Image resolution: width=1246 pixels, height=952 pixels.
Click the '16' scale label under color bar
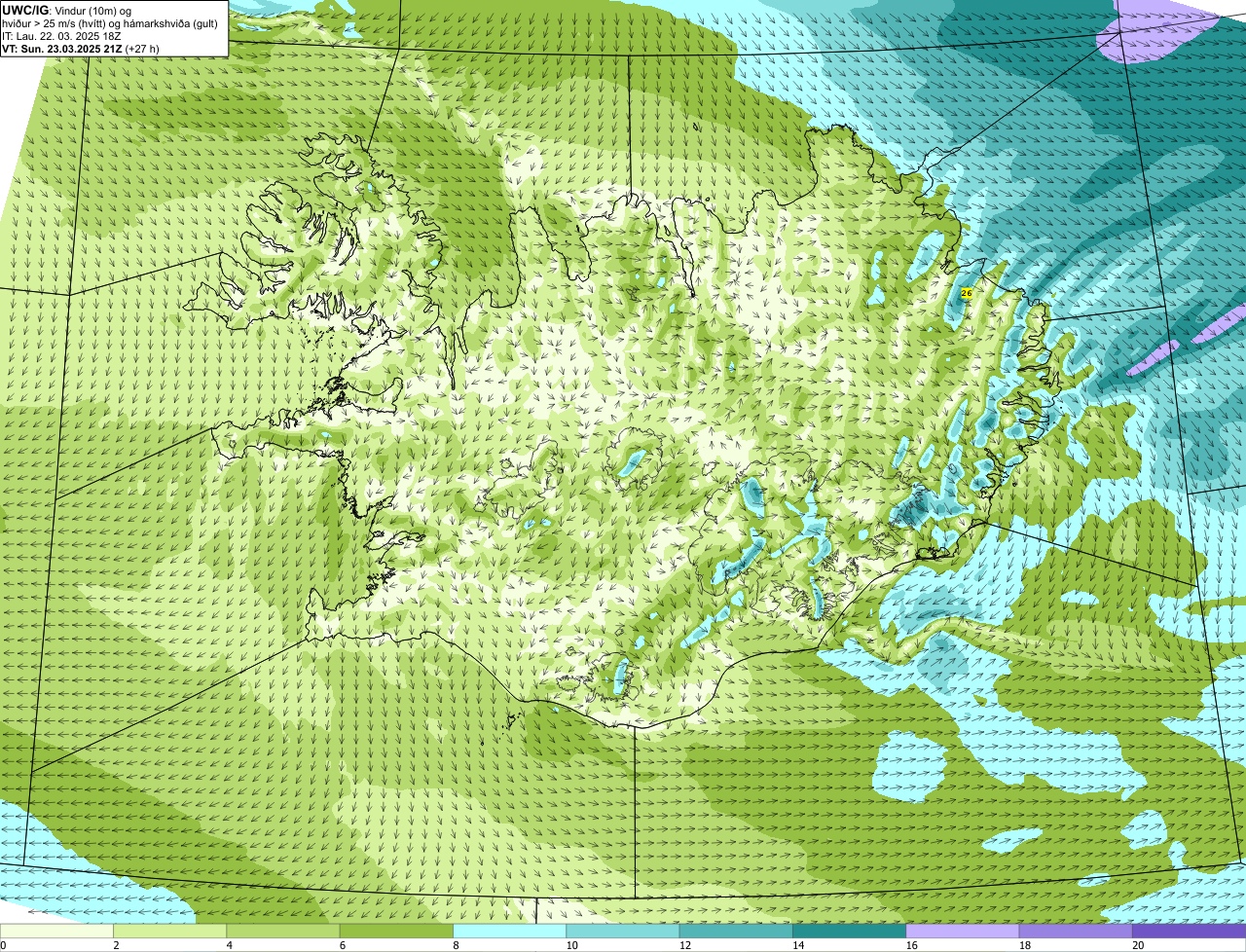tap(911, 945)
